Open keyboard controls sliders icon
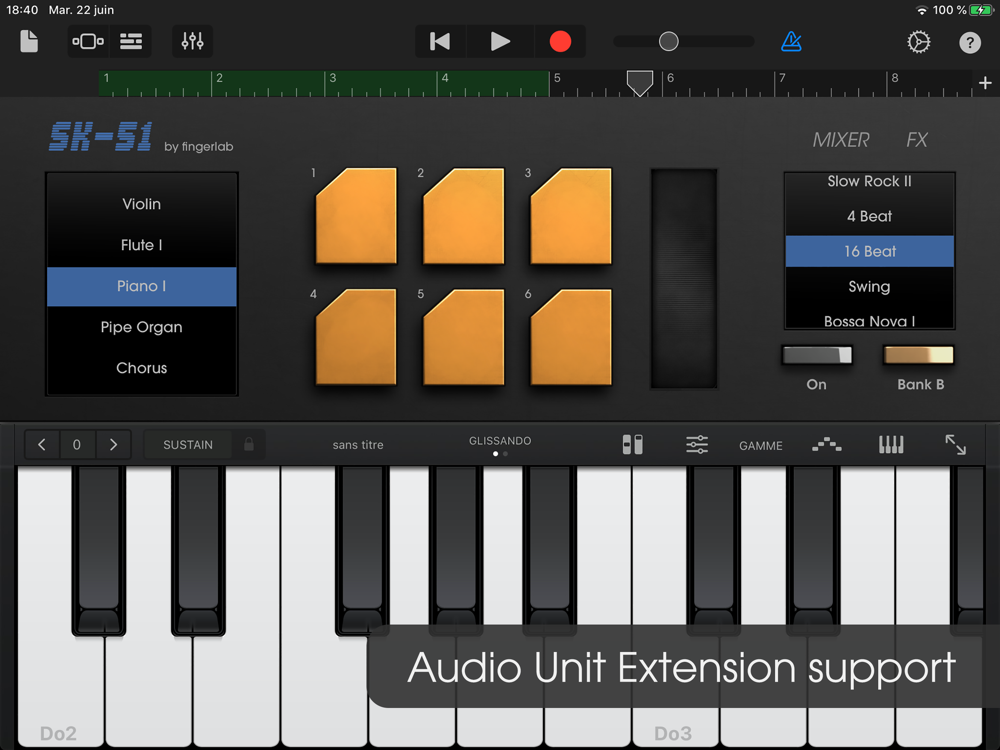 point(697,445)
